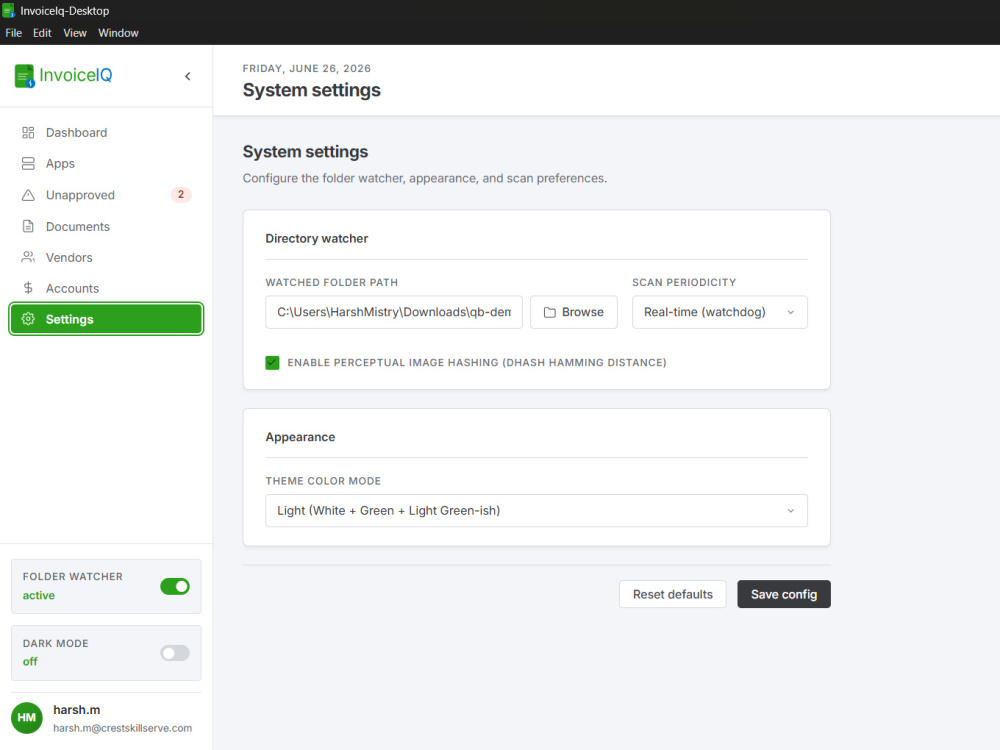The image size is (1000, 750).
Task: Click the Enable Perceptual Image Hashing label
Action: pyautogui.click(x=477, y=363)
